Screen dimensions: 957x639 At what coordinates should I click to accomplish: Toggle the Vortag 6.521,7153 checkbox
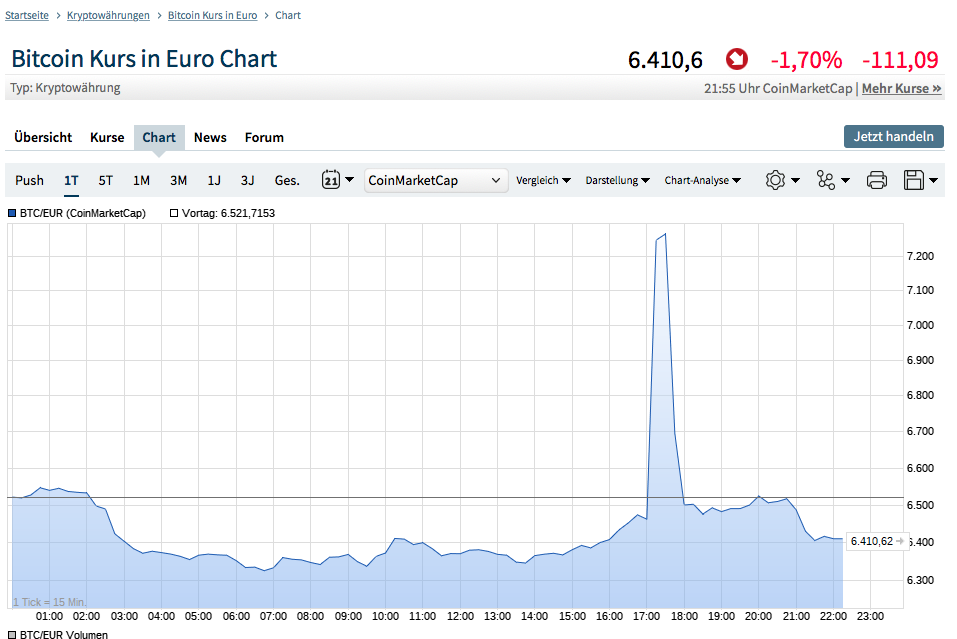(174, 213)
